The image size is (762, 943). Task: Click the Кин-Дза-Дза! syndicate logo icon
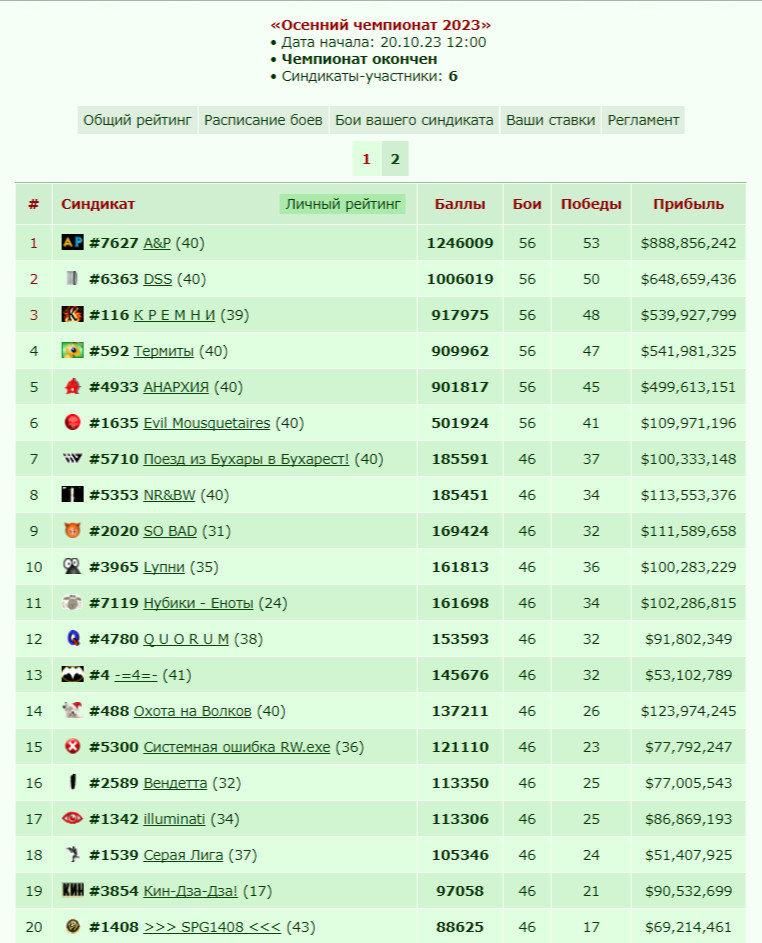[x=72, y=890]
